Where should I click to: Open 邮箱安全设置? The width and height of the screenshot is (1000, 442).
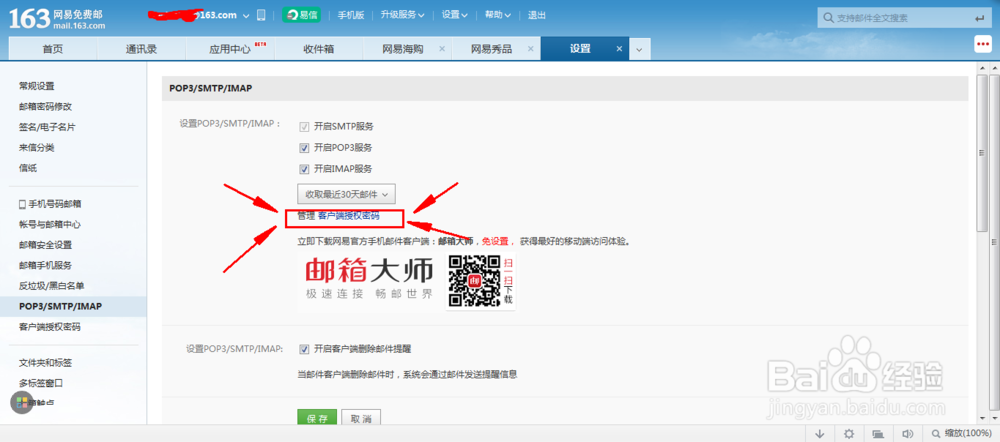point(45,245)
